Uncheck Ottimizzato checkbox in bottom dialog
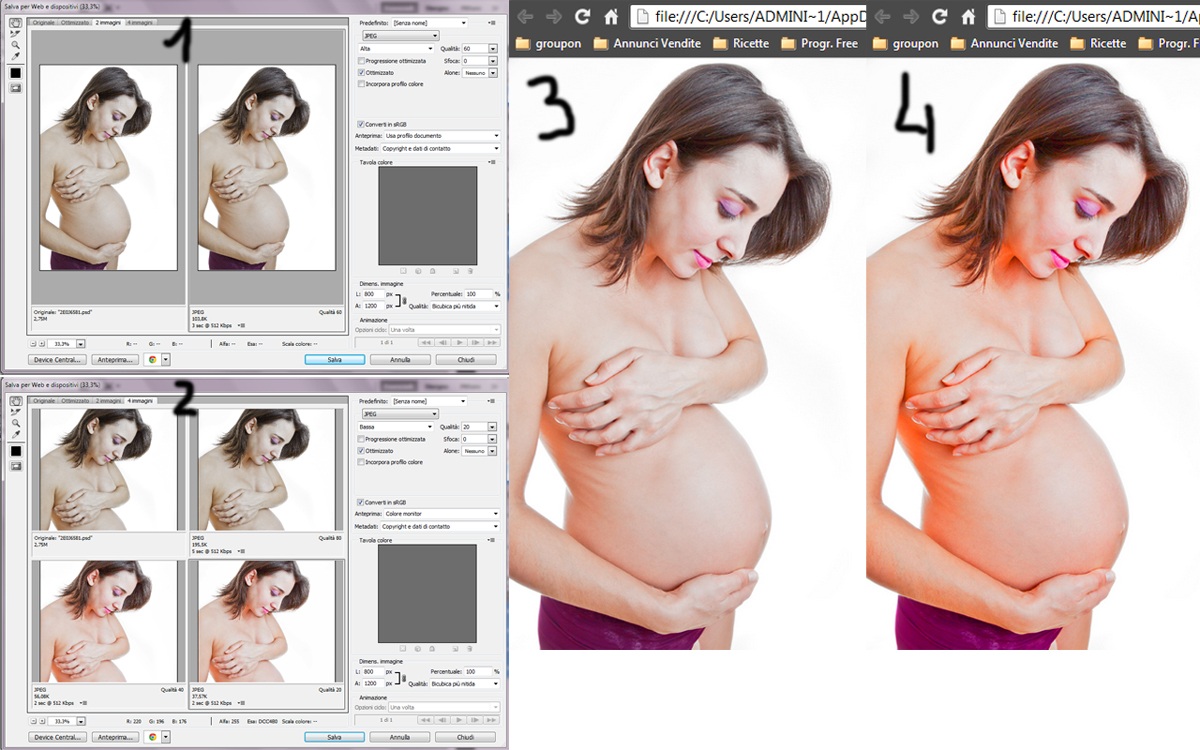This screenshot has height=750, width=1200. pos(361,451)
